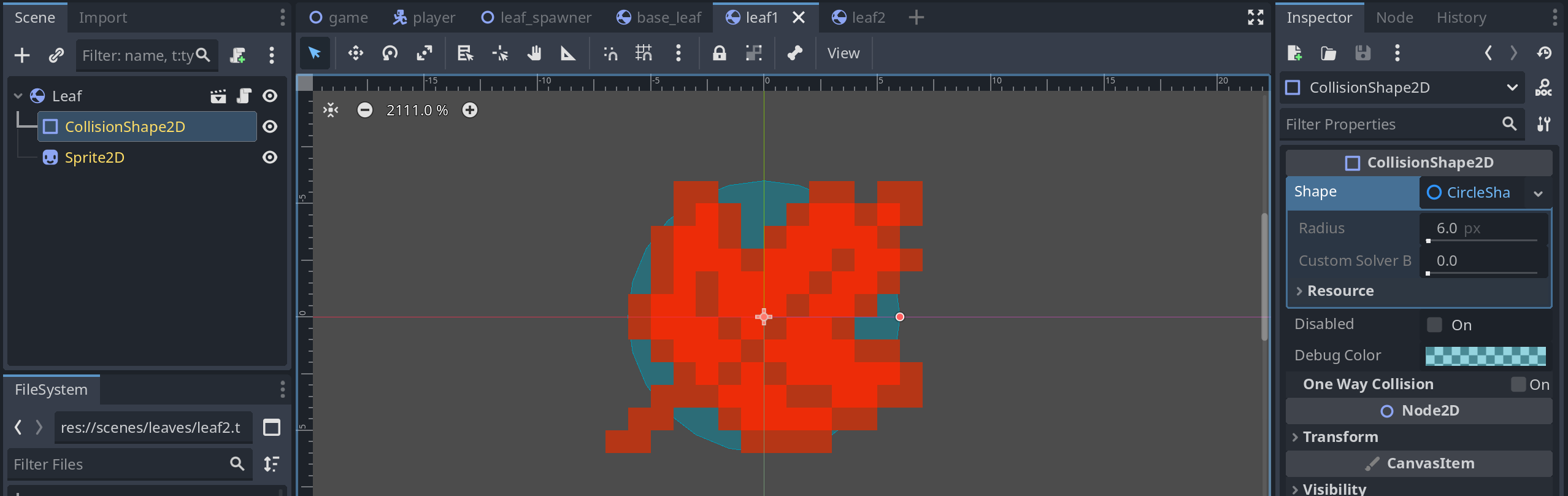Select the Sprite2D tree node
Image resolution: width=1568 pixels, height=496 pixels.
click(94, 158)
